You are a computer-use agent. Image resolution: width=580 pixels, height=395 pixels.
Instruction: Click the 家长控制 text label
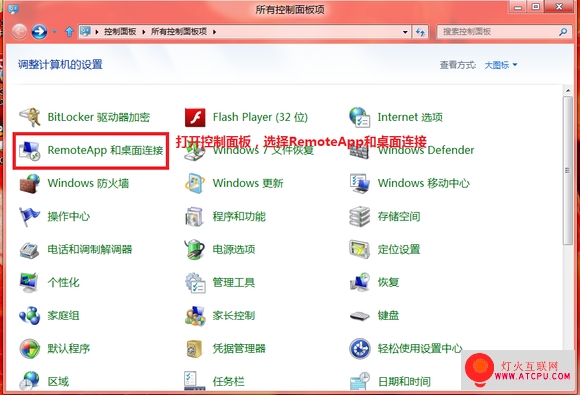click(x=234, y=315)
